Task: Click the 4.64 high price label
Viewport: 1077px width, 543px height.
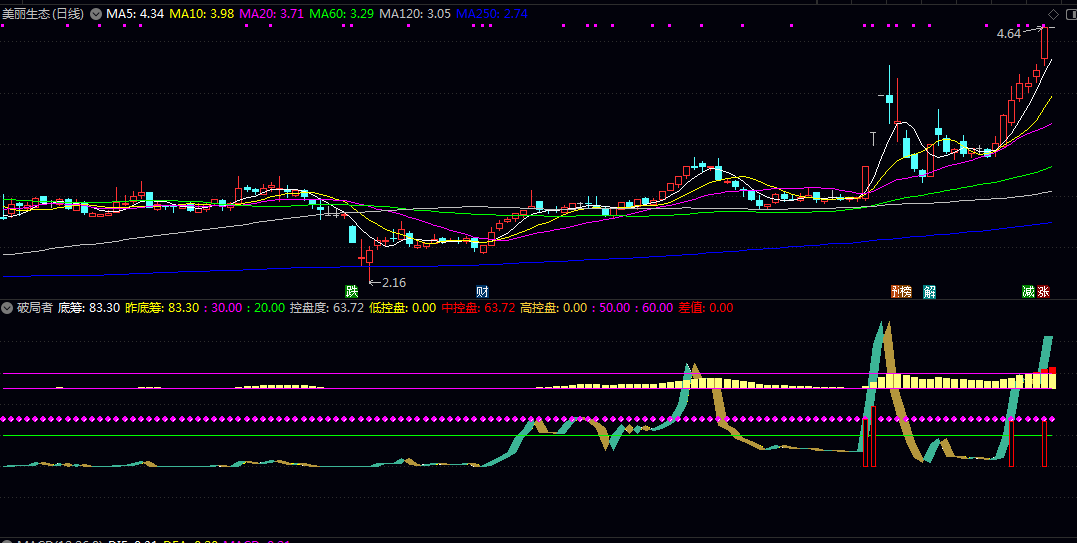Action: pos(1009,34)
